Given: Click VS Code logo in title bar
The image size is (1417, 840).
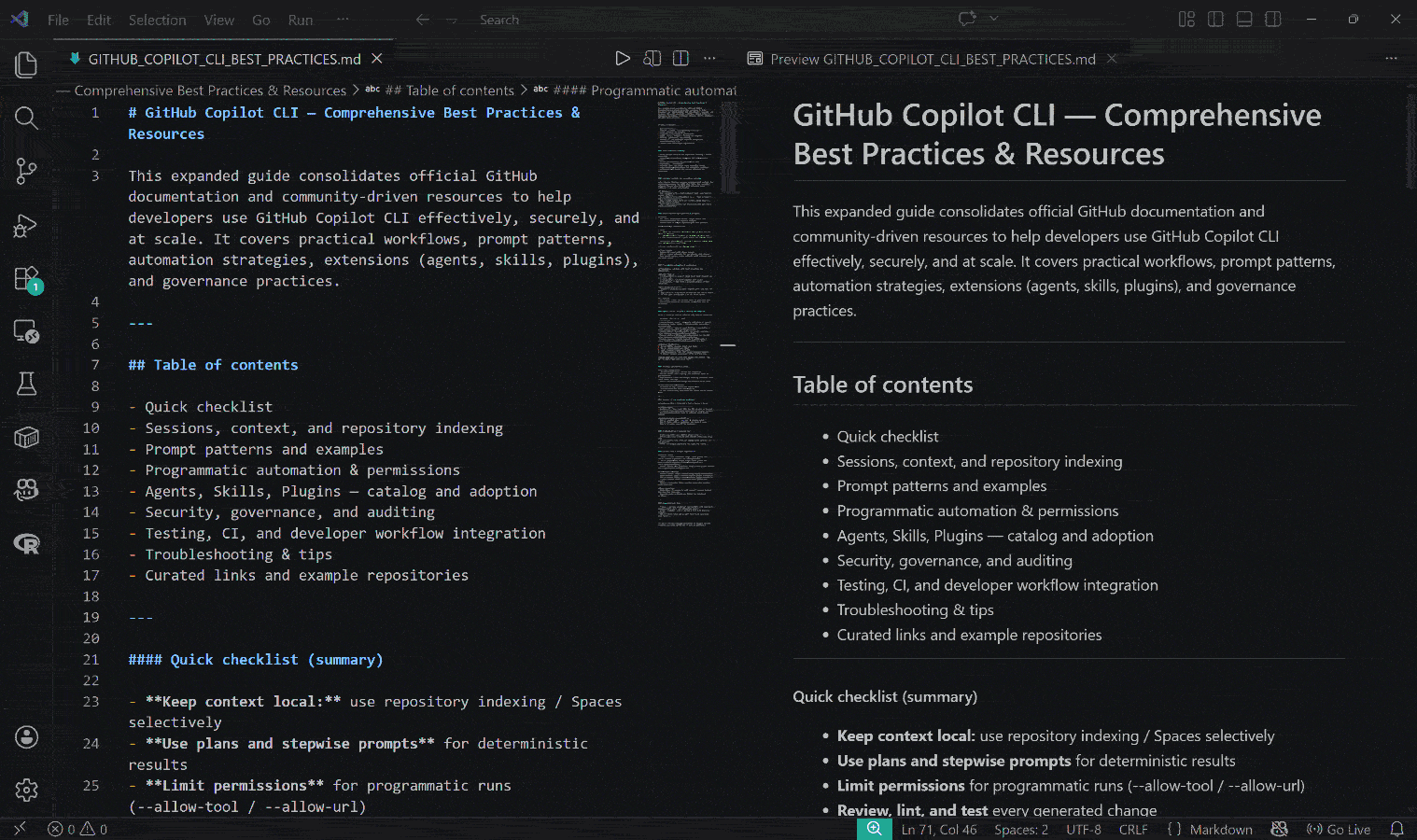Looking at the screenshot, I should coord(19,19).
